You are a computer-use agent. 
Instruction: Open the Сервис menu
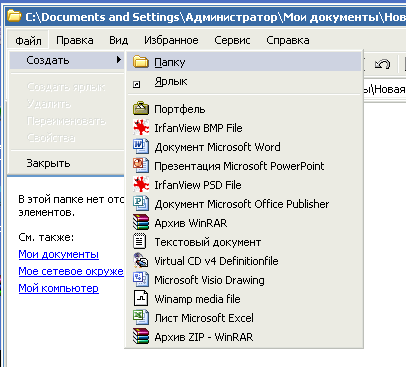[232, 40]
